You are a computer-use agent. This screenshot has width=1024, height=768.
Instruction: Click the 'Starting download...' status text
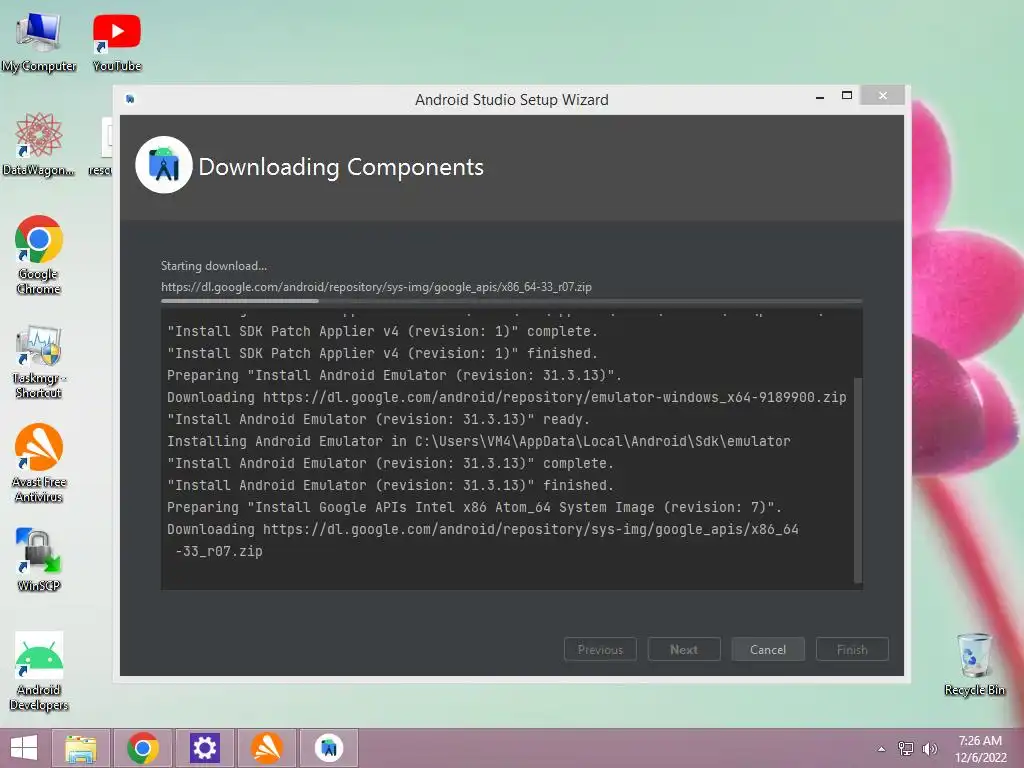[x=214, y=266]
